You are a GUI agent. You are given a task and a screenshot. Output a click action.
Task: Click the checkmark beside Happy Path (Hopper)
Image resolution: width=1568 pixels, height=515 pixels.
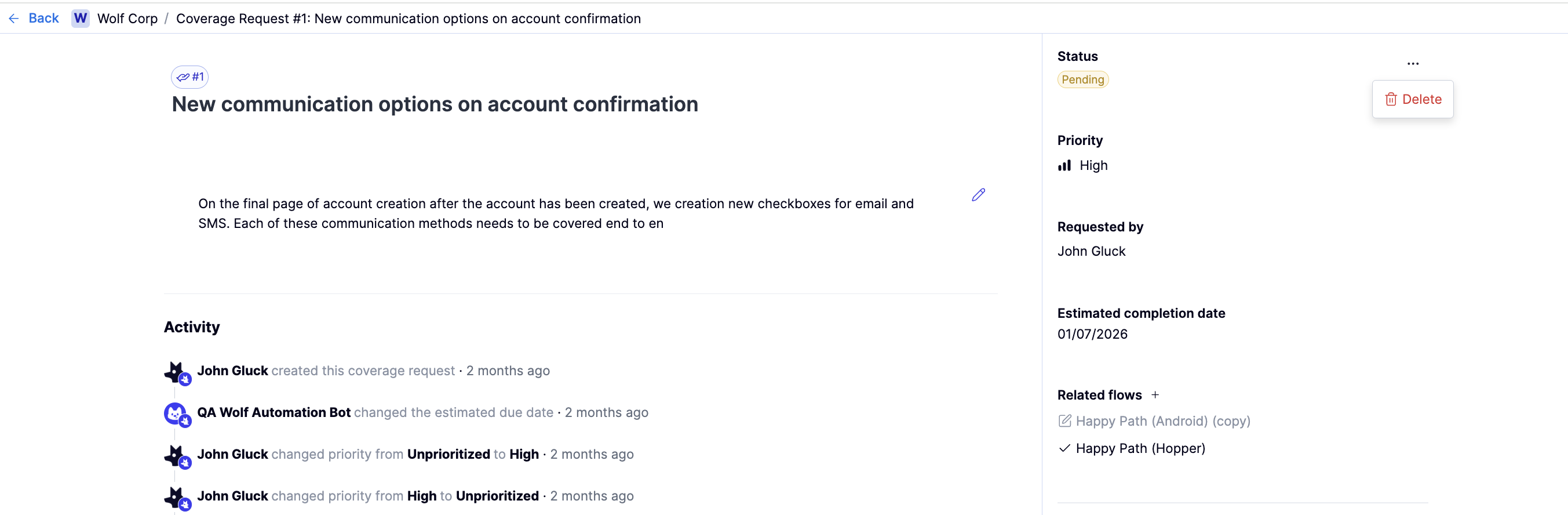click(x=1064, y=448)
